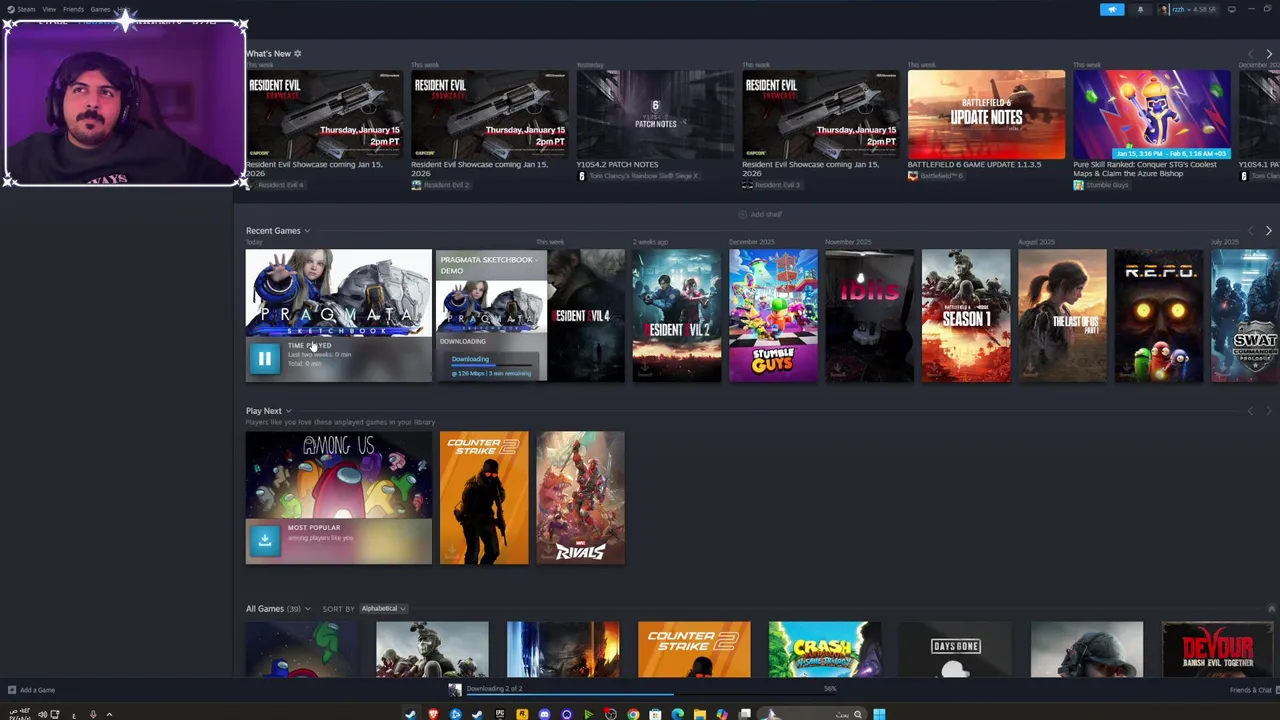The image size is (1280, 720).
Task: Pause the Pragmata Sketchbook download
Action: (x=264, y=359)
